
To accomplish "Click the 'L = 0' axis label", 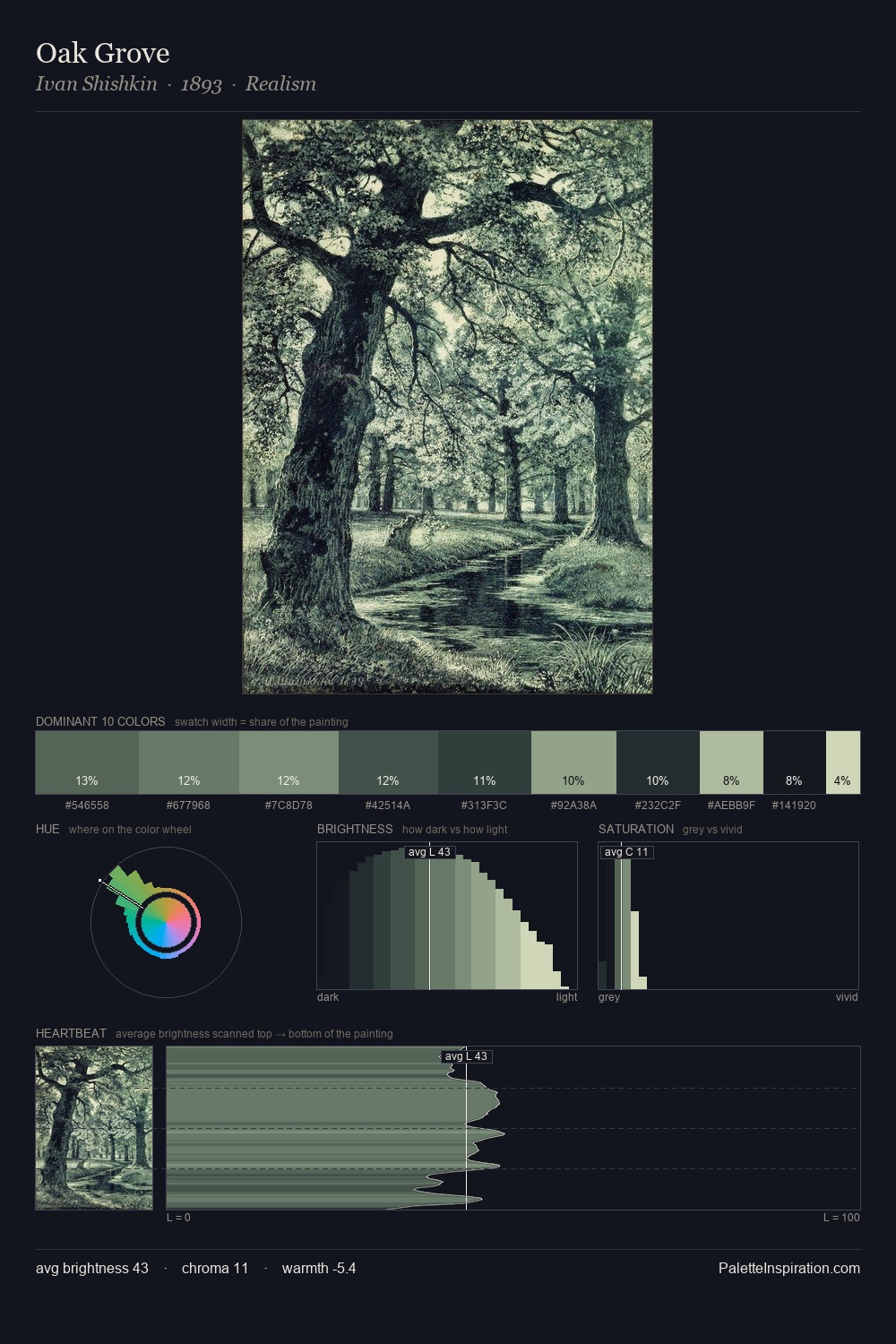I will pos(178,1217).
